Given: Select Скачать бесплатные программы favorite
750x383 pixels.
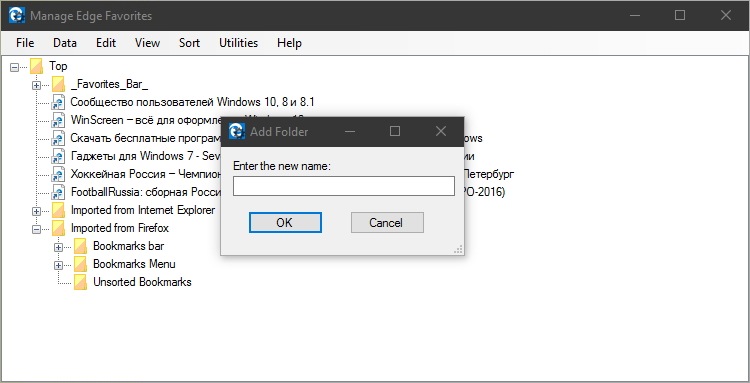Looking at the screenshot, I should pos(145,138).
